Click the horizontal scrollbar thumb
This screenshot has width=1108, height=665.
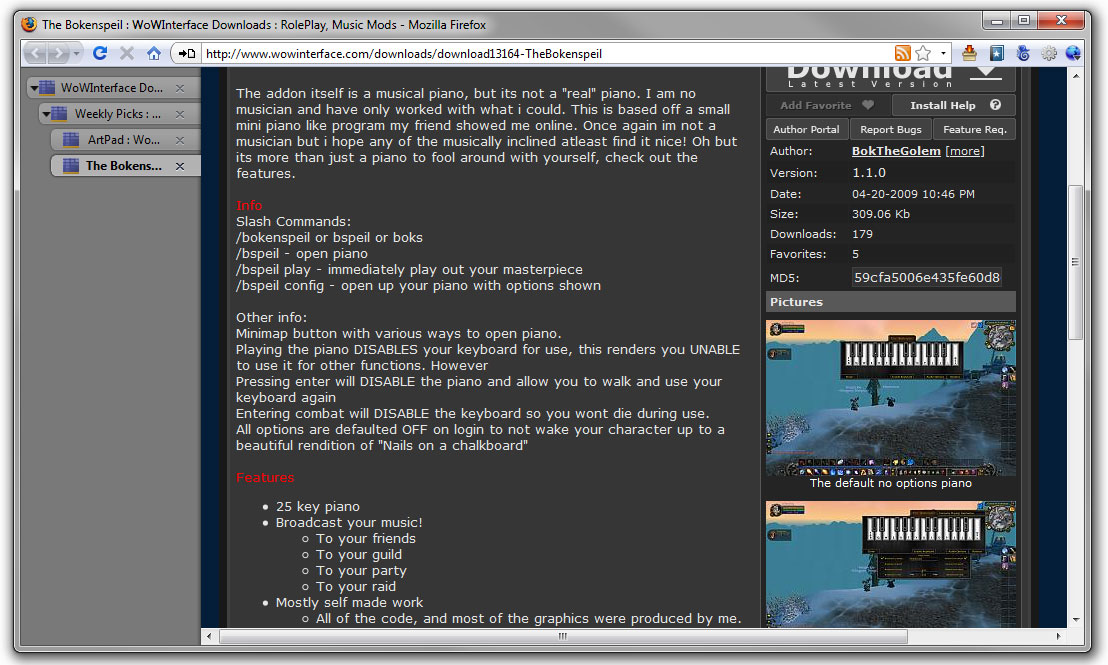coord(563,636)
